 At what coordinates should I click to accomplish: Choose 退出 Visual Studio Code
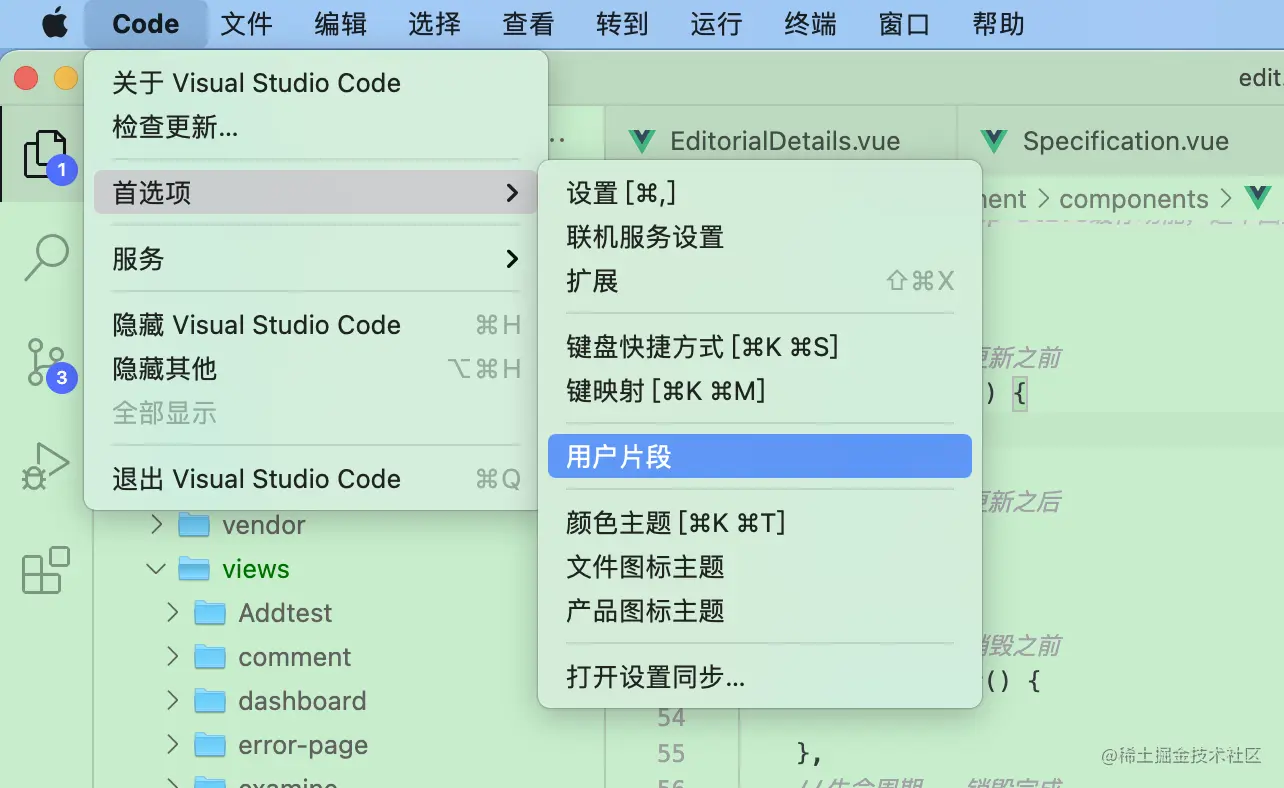(x=316, y=479)
